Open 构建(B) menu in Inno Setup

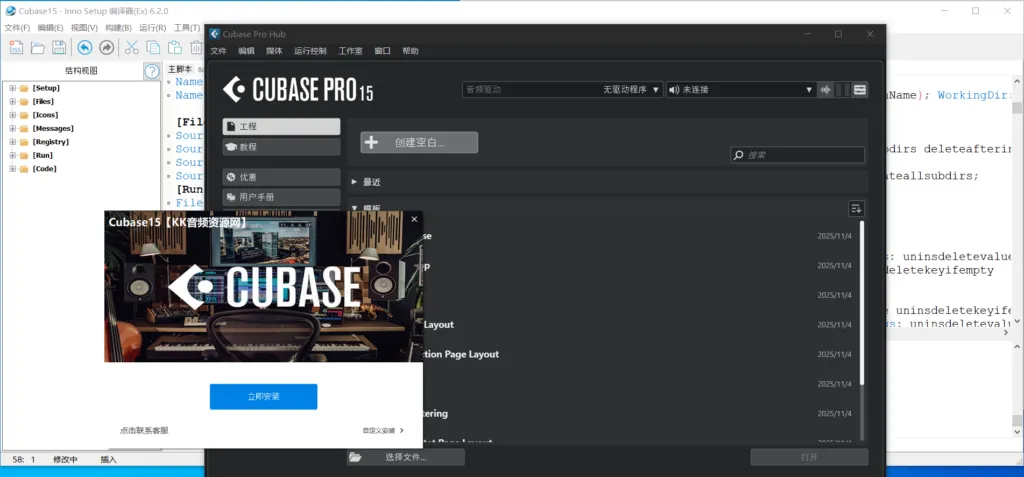118,27
